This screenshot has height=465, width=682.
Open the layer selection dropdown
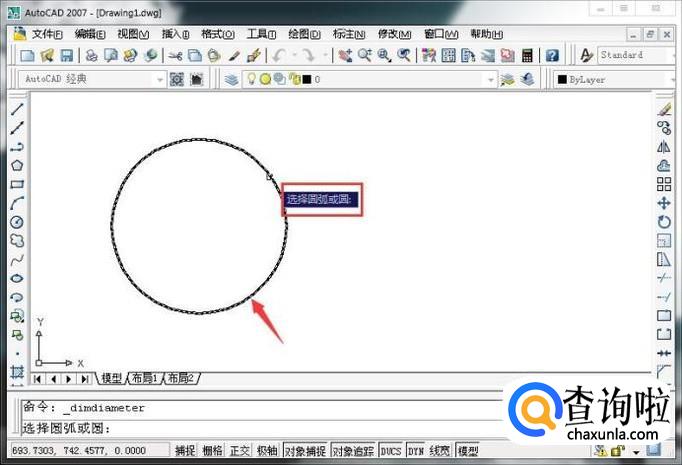click(x=490, y=79)
